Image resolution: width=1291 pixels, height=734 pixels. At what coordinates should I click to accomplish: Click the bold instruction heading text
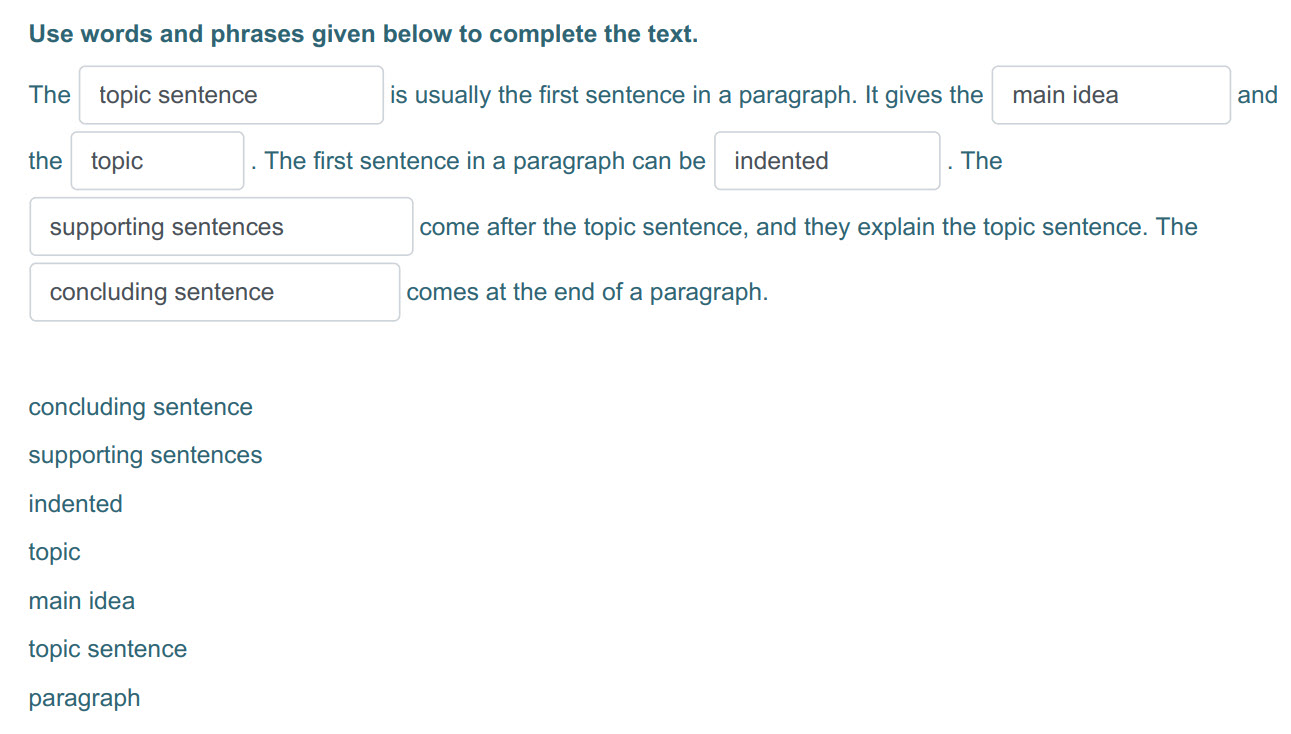coord(363,34)
